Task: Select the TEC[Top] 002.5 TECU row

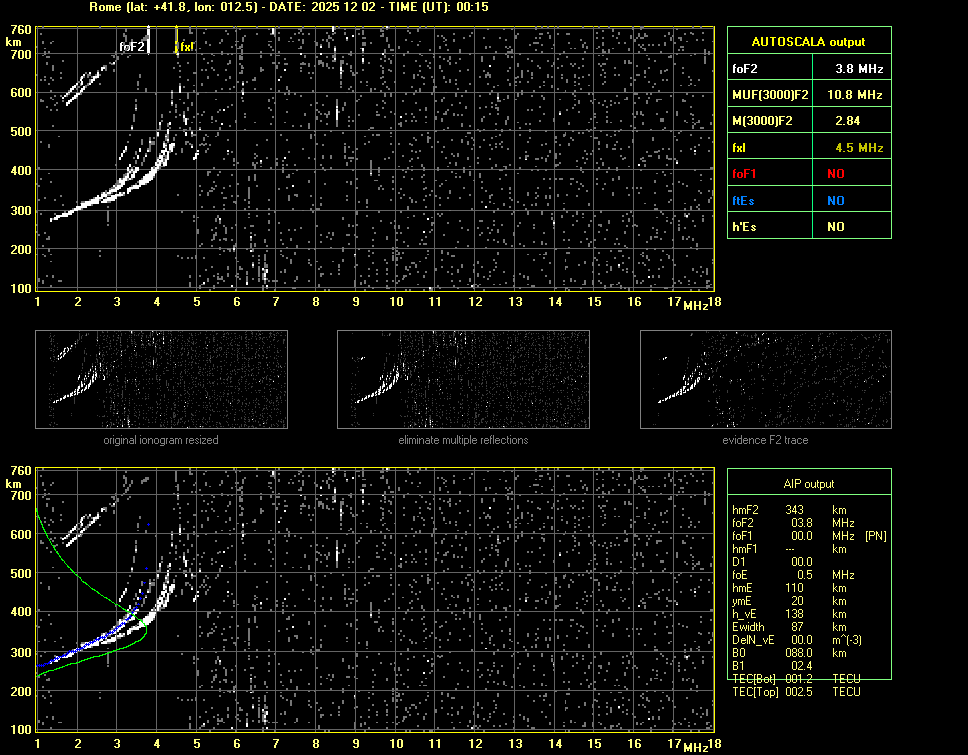Action: pos(795,692)
